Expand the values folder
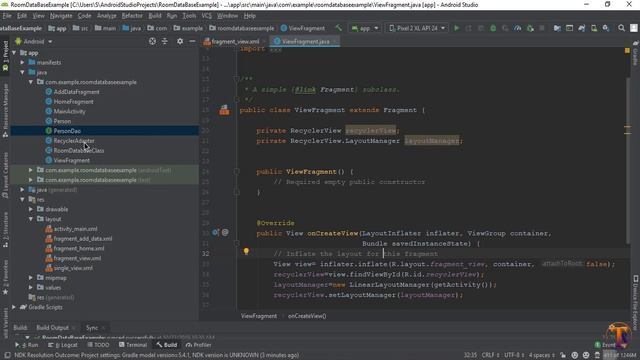640x360 pixels. tap(31, 287)
